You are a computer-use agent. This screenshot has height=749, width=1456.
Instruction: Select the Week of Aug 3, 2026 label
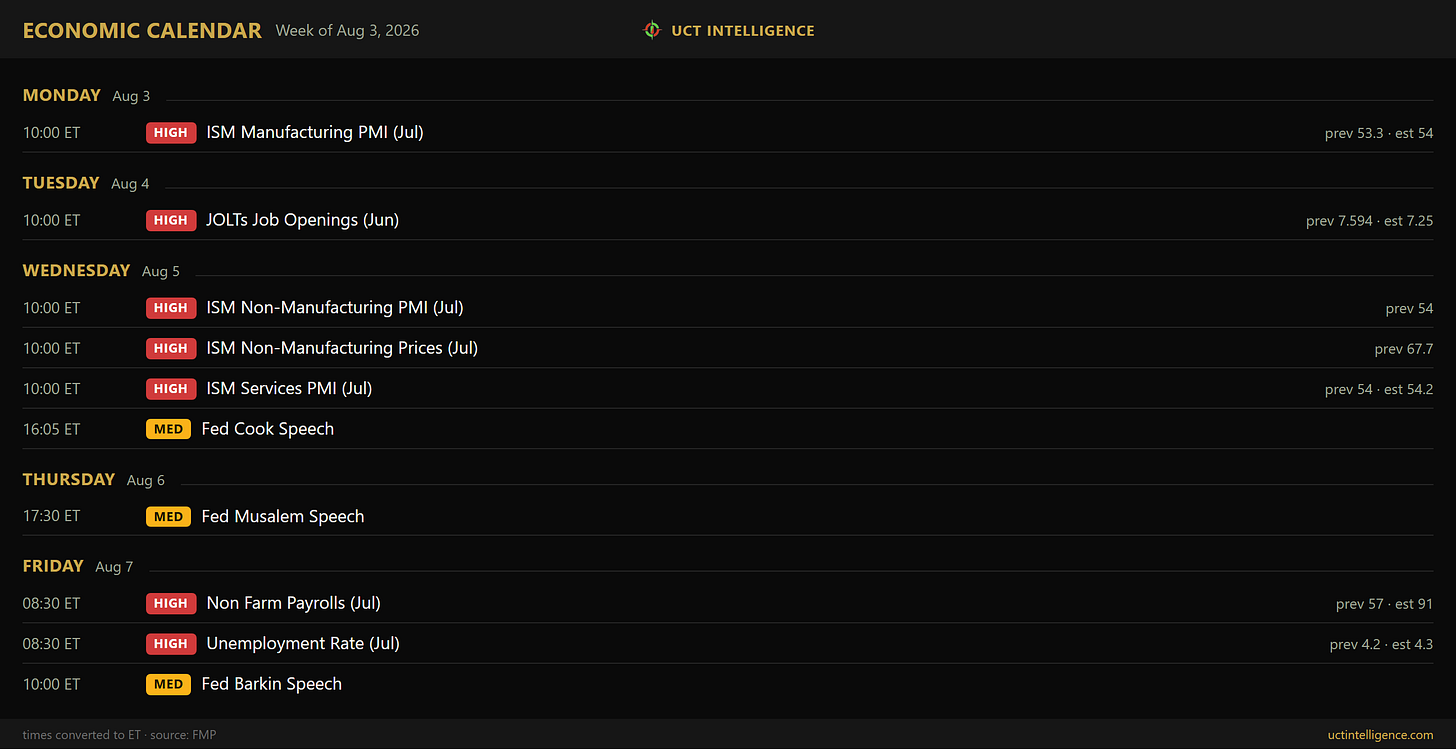pos(348,31)
